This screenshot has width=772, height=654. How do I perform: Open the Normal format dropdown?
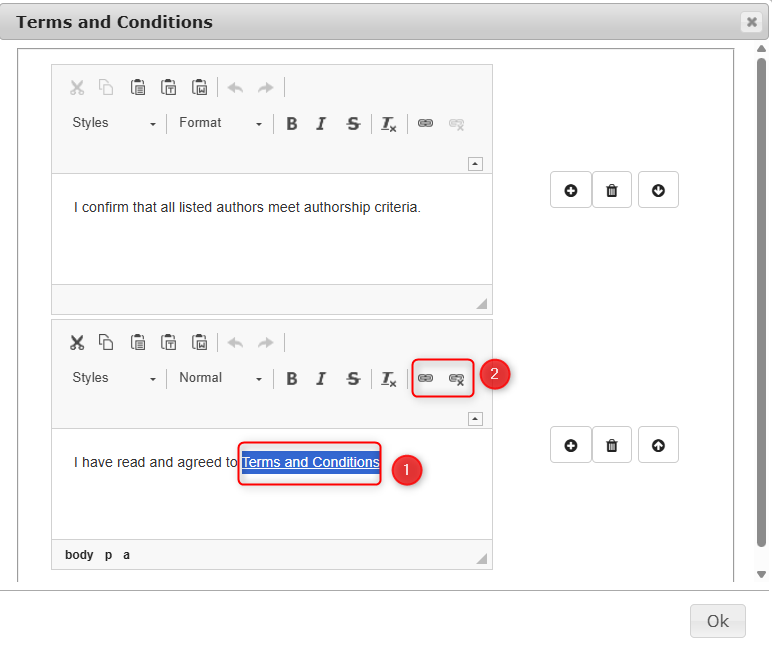pos(220,378)
